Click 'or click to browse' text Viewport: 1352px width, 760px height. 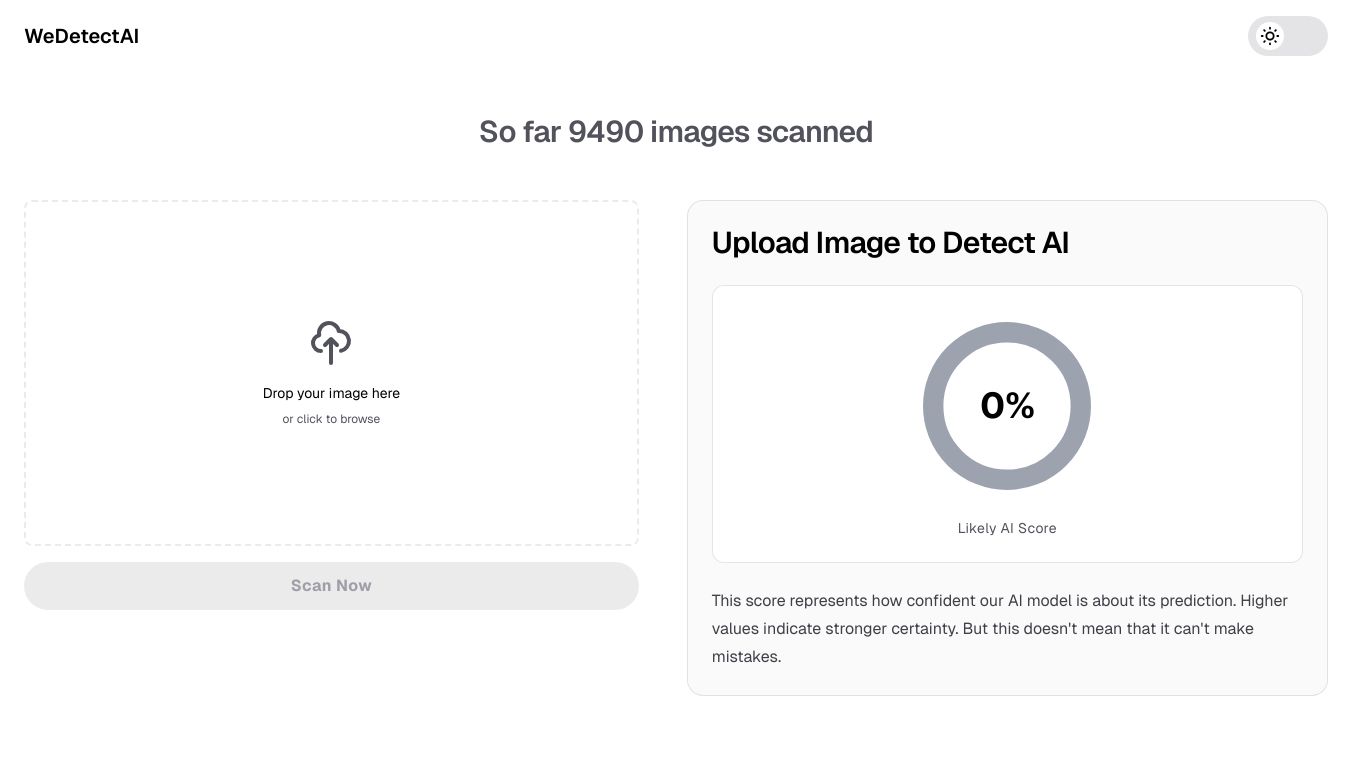331,419
